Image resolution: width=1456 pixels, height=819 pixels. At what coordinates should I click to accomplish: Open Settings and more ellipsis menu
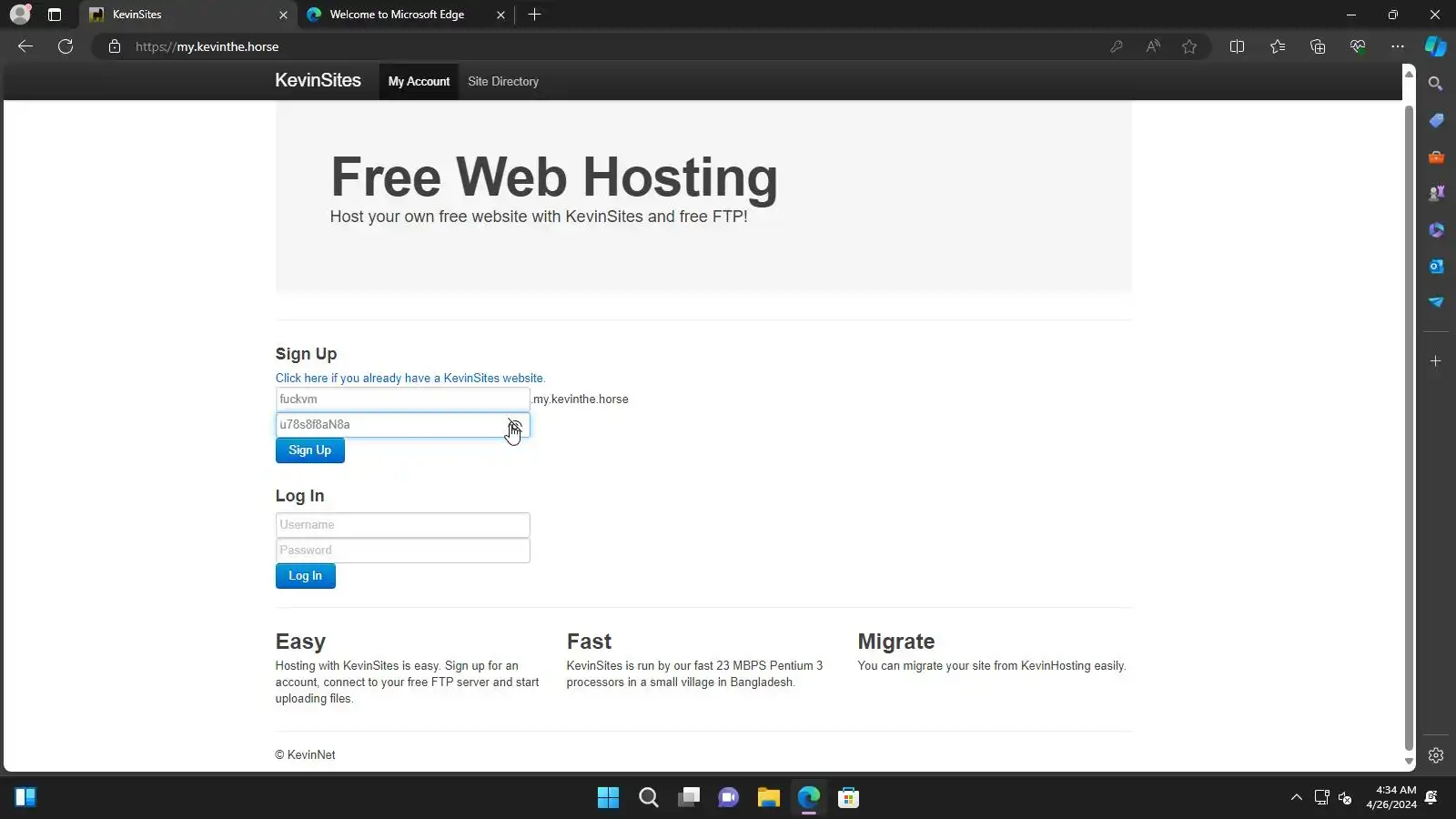pos(1398,46)
